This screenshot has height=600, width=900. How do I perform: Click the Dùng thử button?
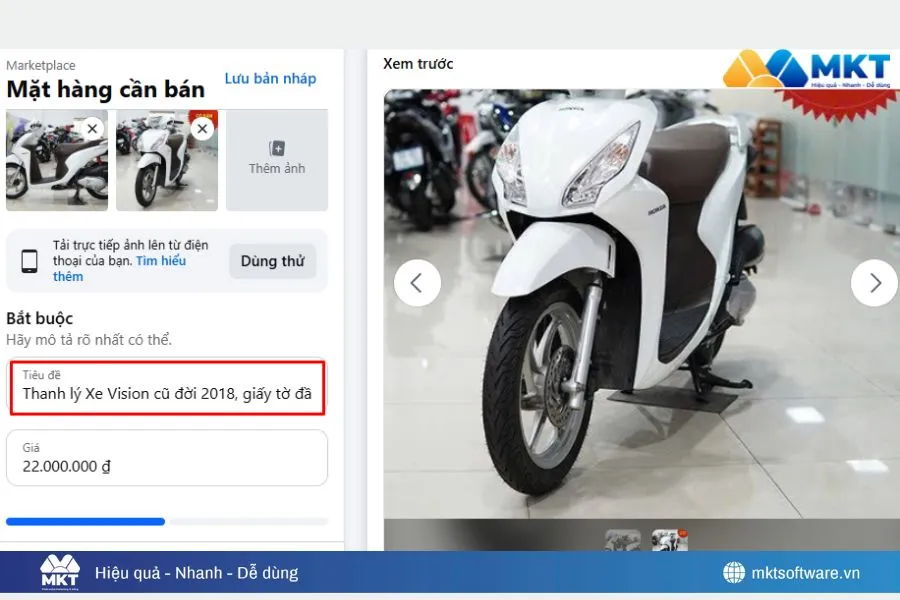point(272,260)
